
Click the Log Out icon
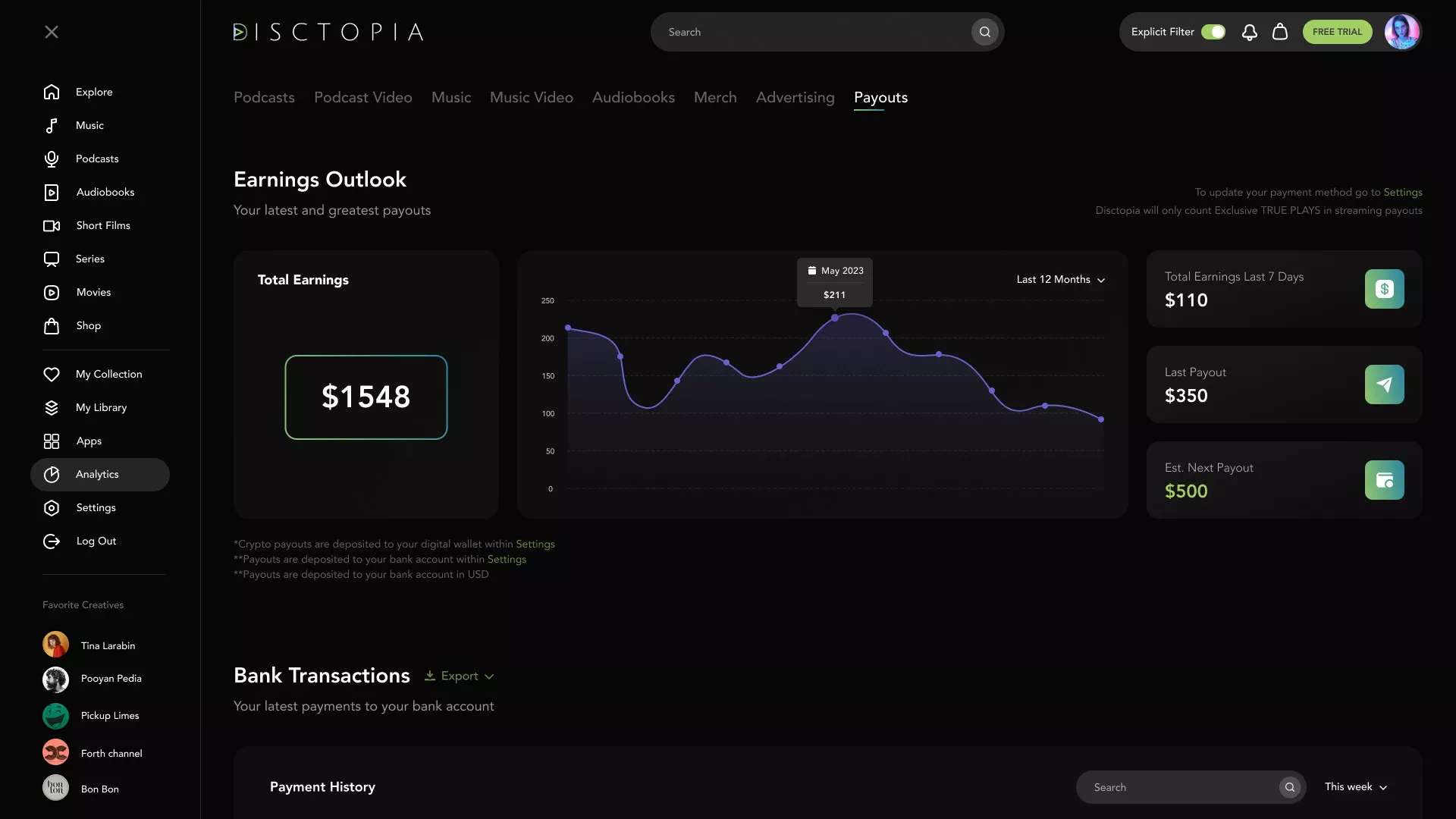point(52,541)
